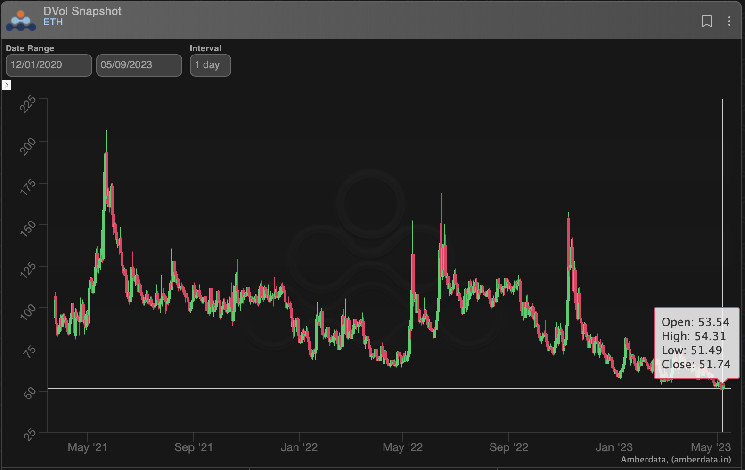745x470 pixels.
Task: Click the 200 y-axis value
Action: pos(28,146)
